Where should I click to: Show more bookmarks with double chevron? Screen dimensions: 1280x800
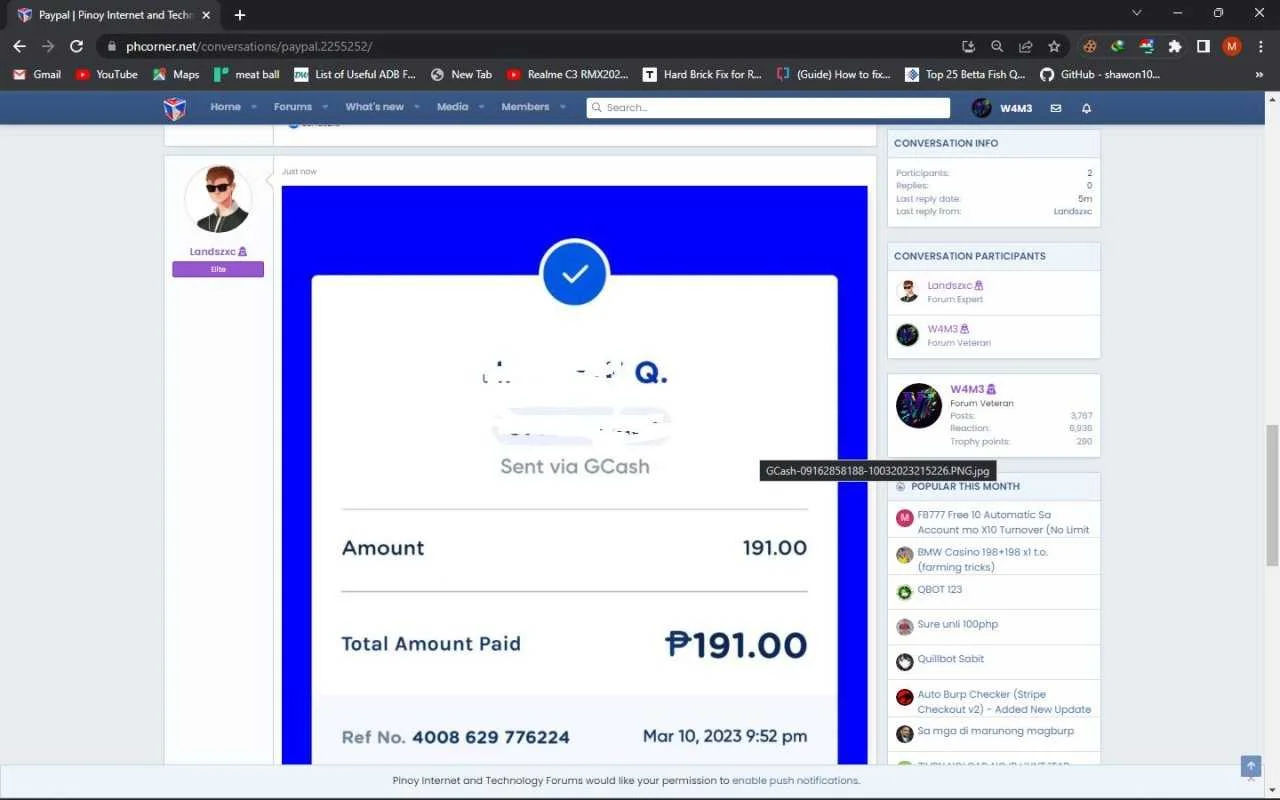[1259, 74]
